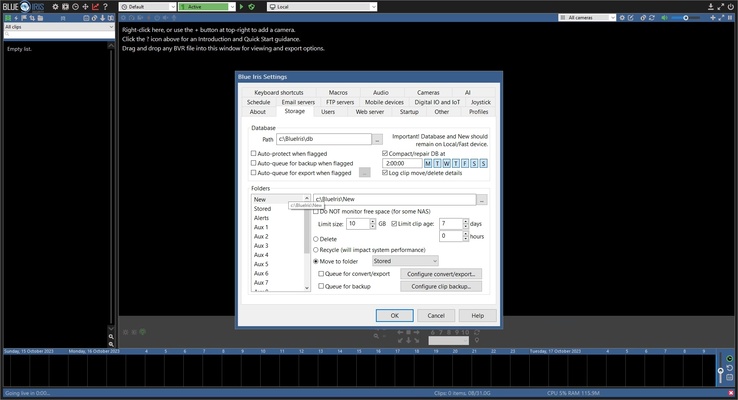Viewport: 738px width, 400px height.
Task: Click the status chart graph icon
Action: pyautogui.click(x=96, y=7)
